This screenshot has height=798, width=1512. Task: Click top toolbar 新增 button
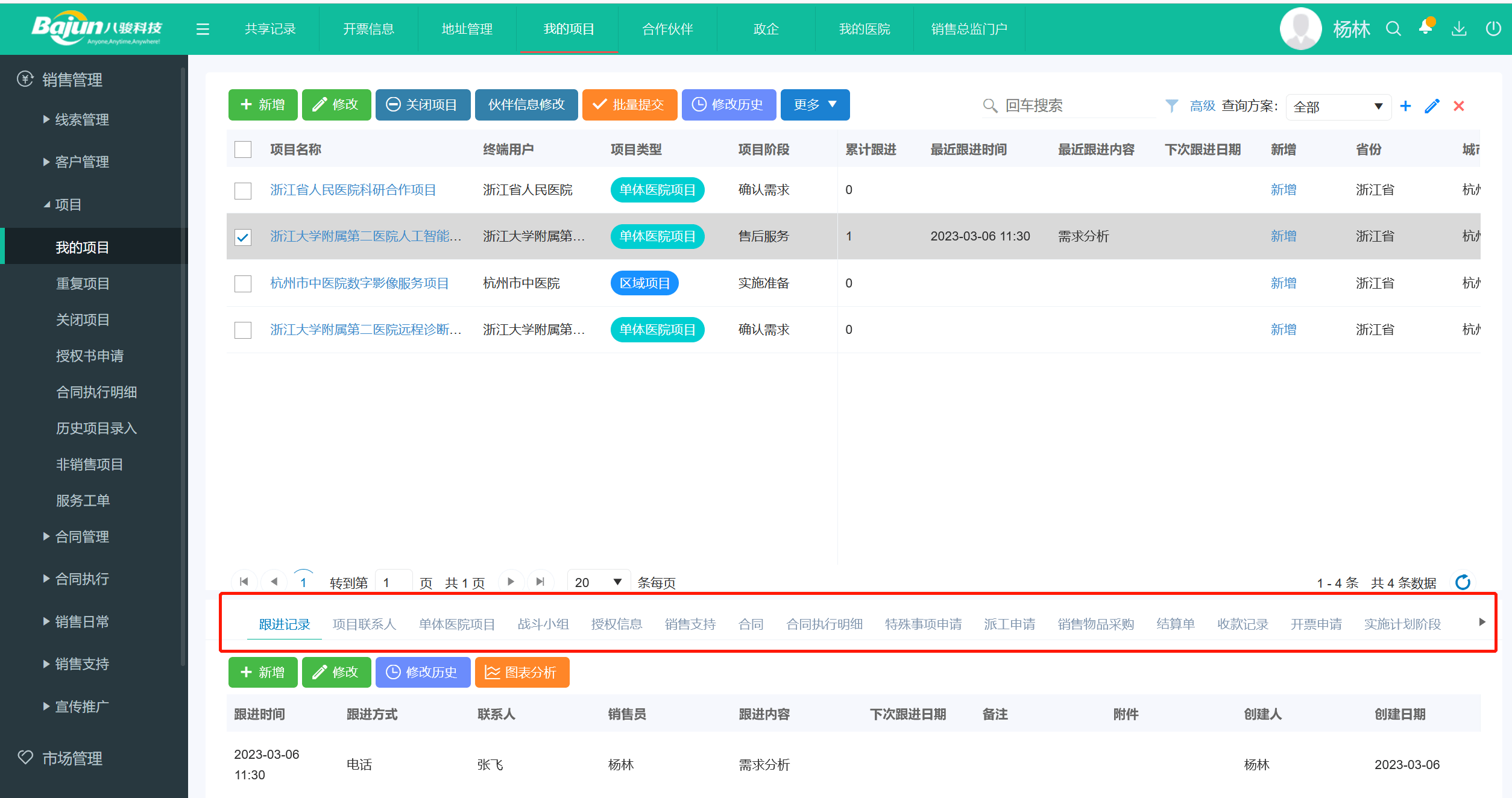(x=263, y=105)
